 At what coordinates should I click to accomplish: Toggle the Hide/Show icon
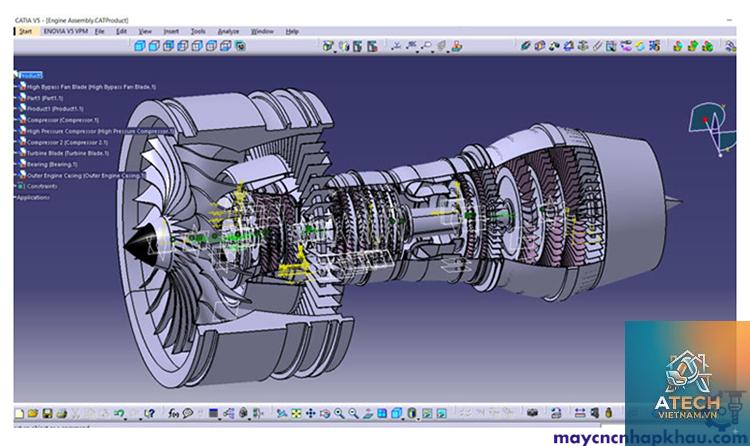(427, 413)
